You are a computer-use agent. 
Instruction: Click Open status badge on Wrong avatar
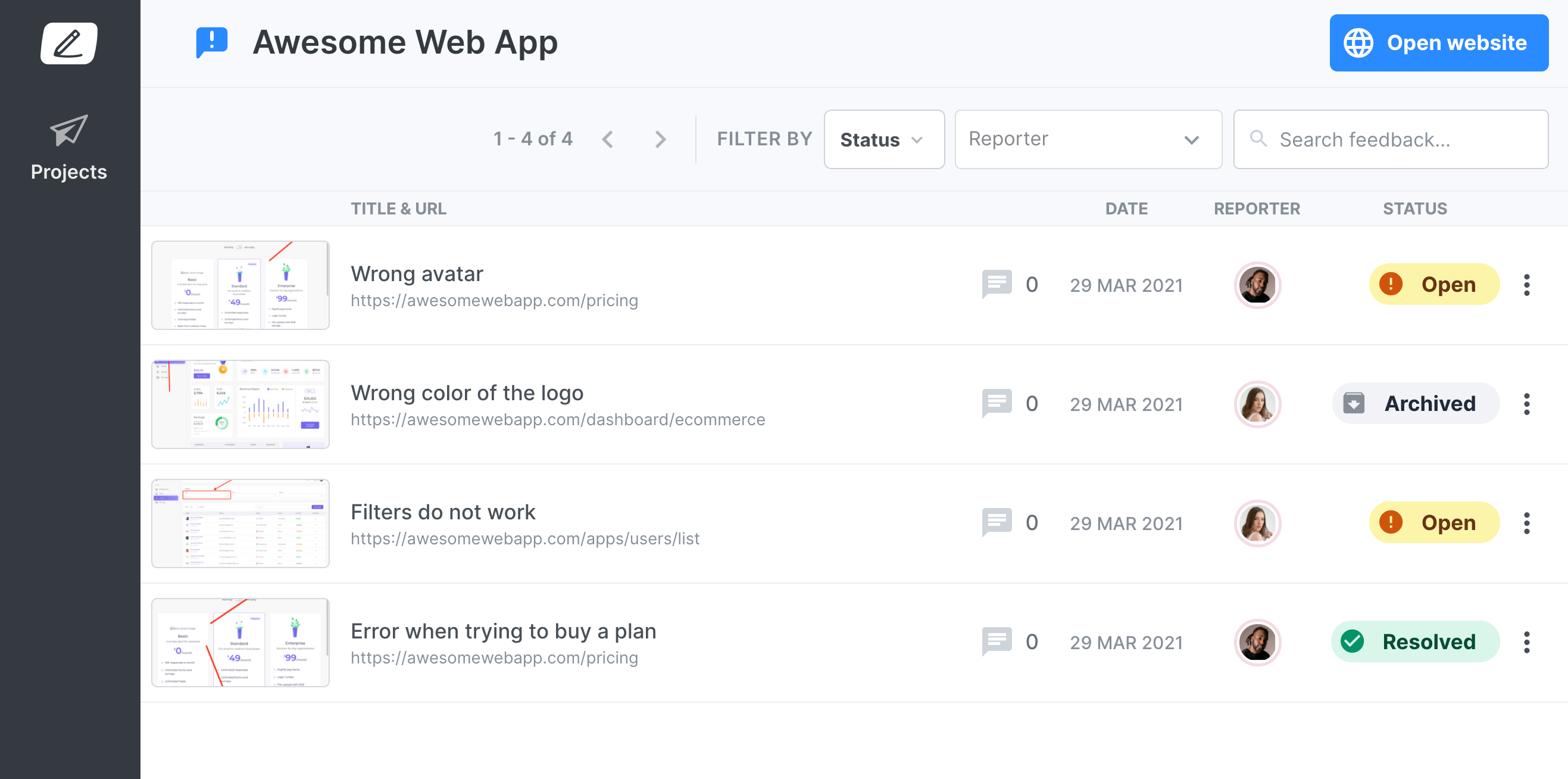pos(1433,285)
